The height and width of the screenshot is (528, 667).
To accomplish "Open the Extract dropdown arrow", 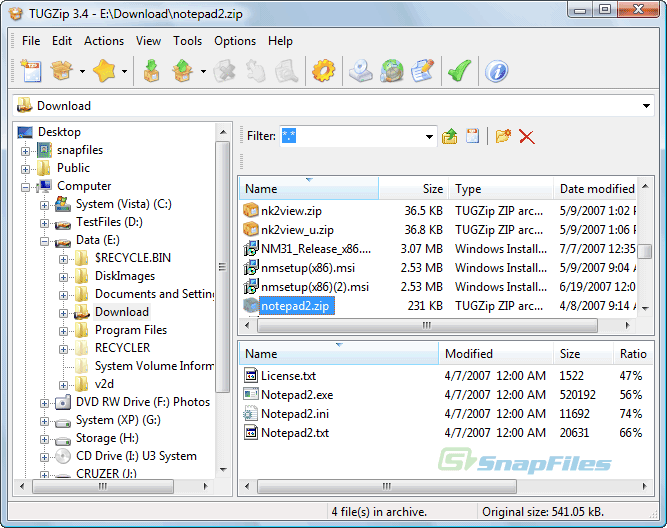I will point(203,71).
